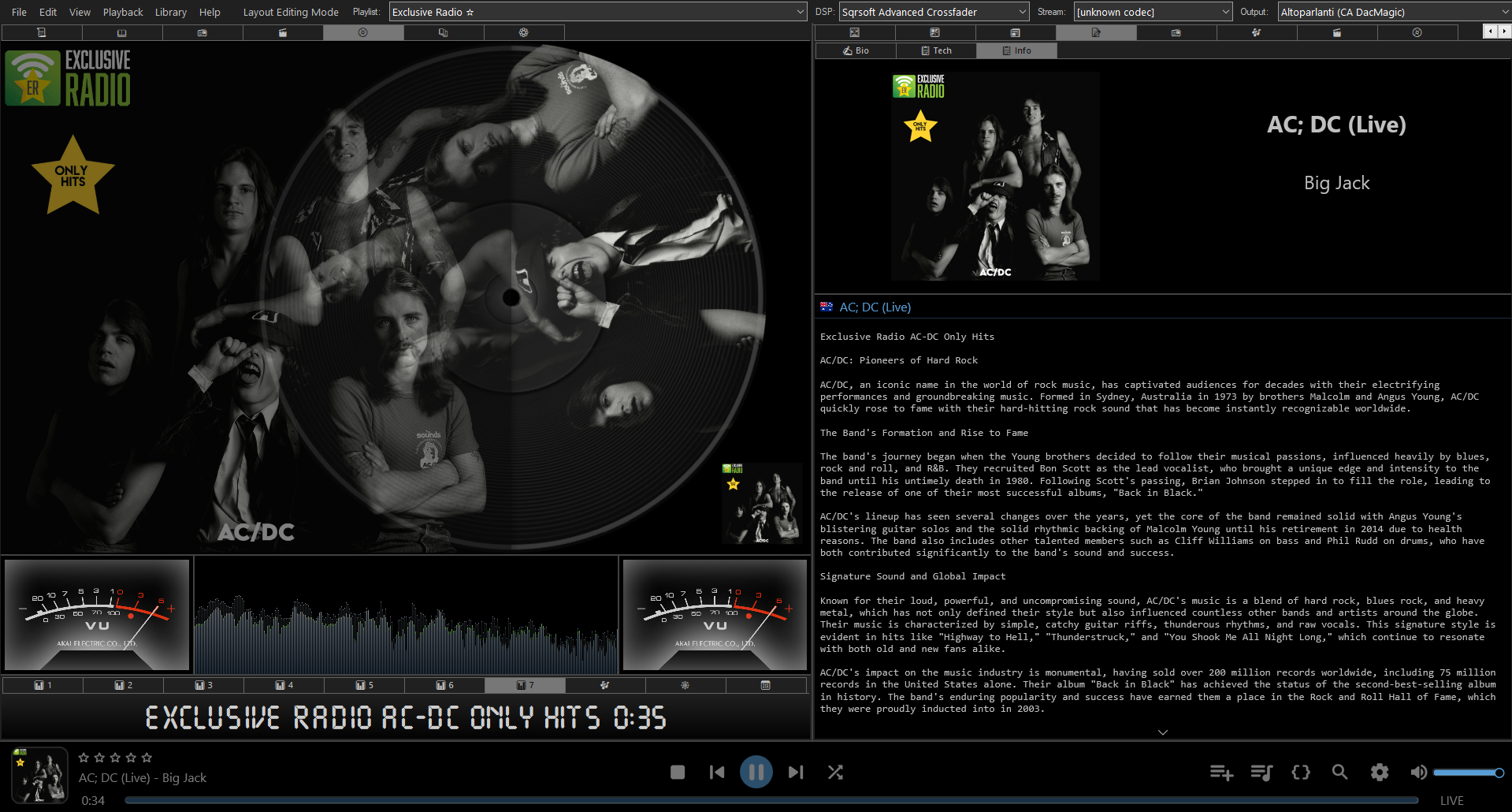Open the search magnifier icon

click(x=1339, y=773)
